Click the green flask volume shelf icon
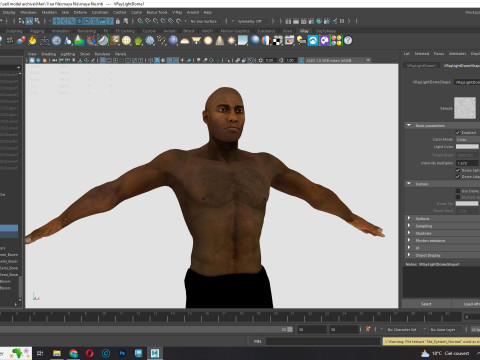This screenshot has width=480, height=360. (79, 41)
